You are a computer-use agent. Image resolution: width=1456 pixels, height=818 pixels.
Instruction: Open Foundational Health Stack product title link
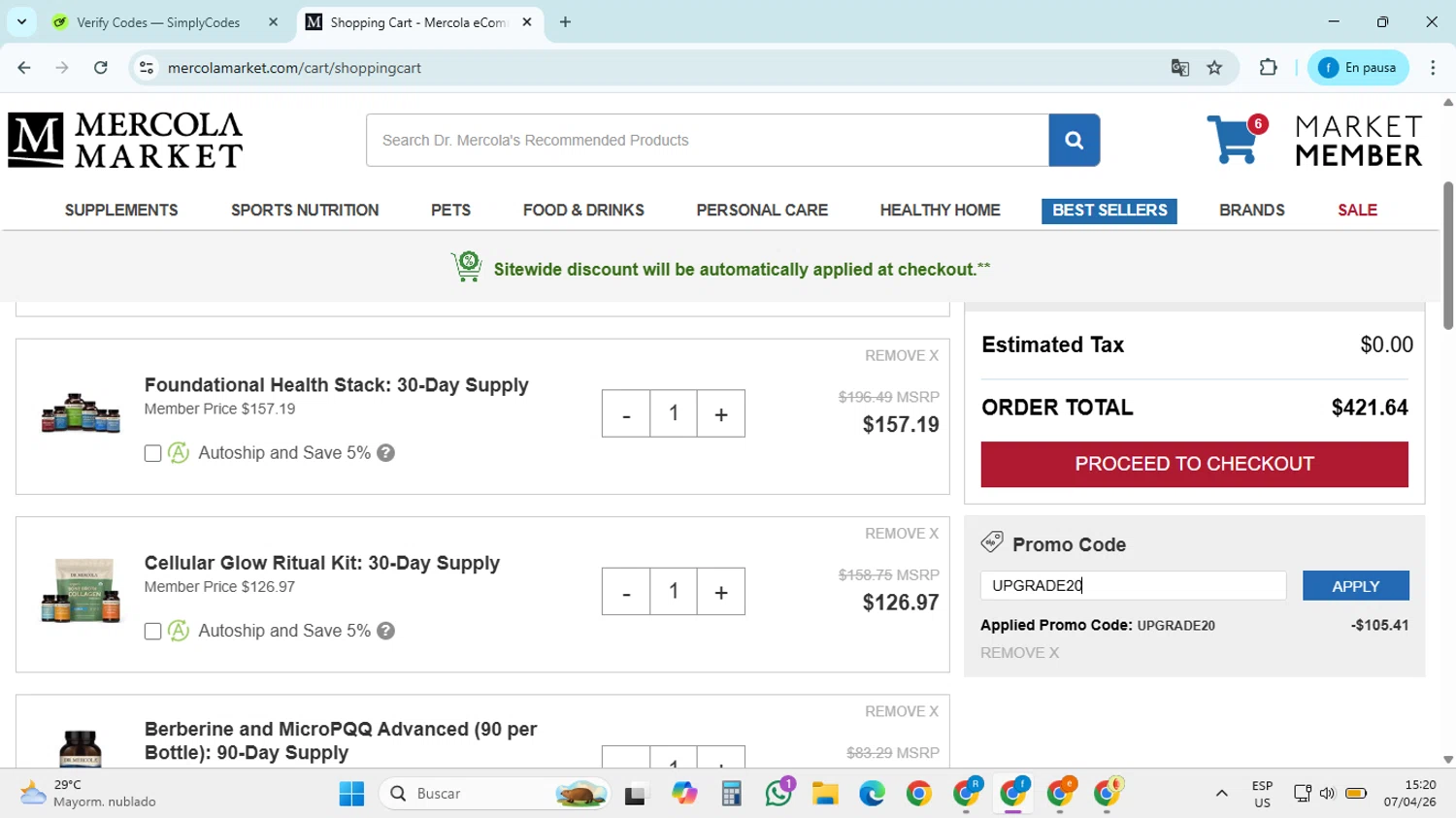tap(336, 385)
